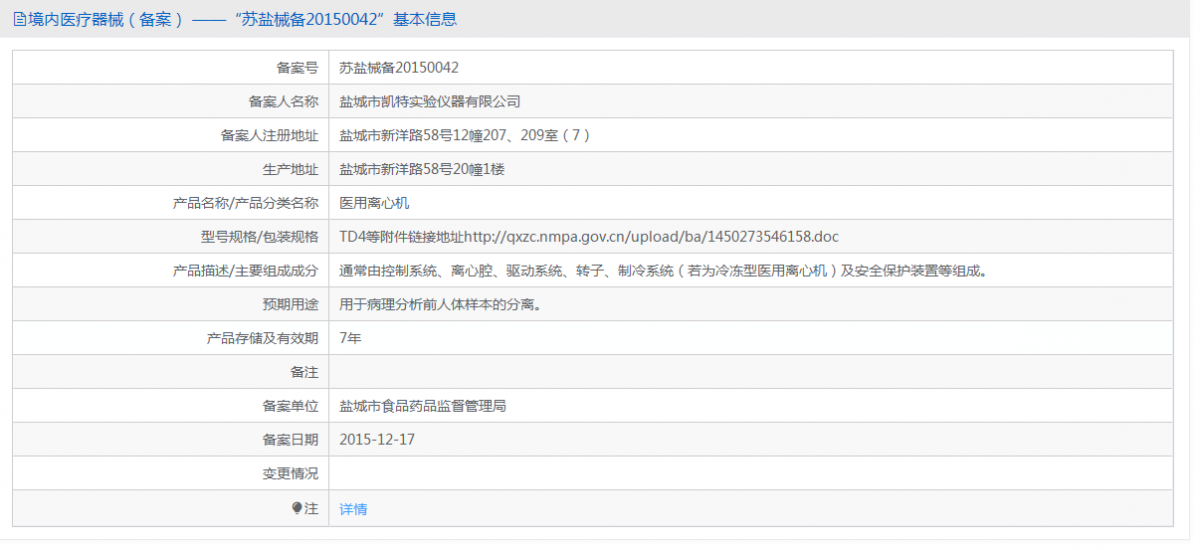Click the 备案号 row label
The width and height of the screenshot is (1200, 550).
(x=297, y=68)
